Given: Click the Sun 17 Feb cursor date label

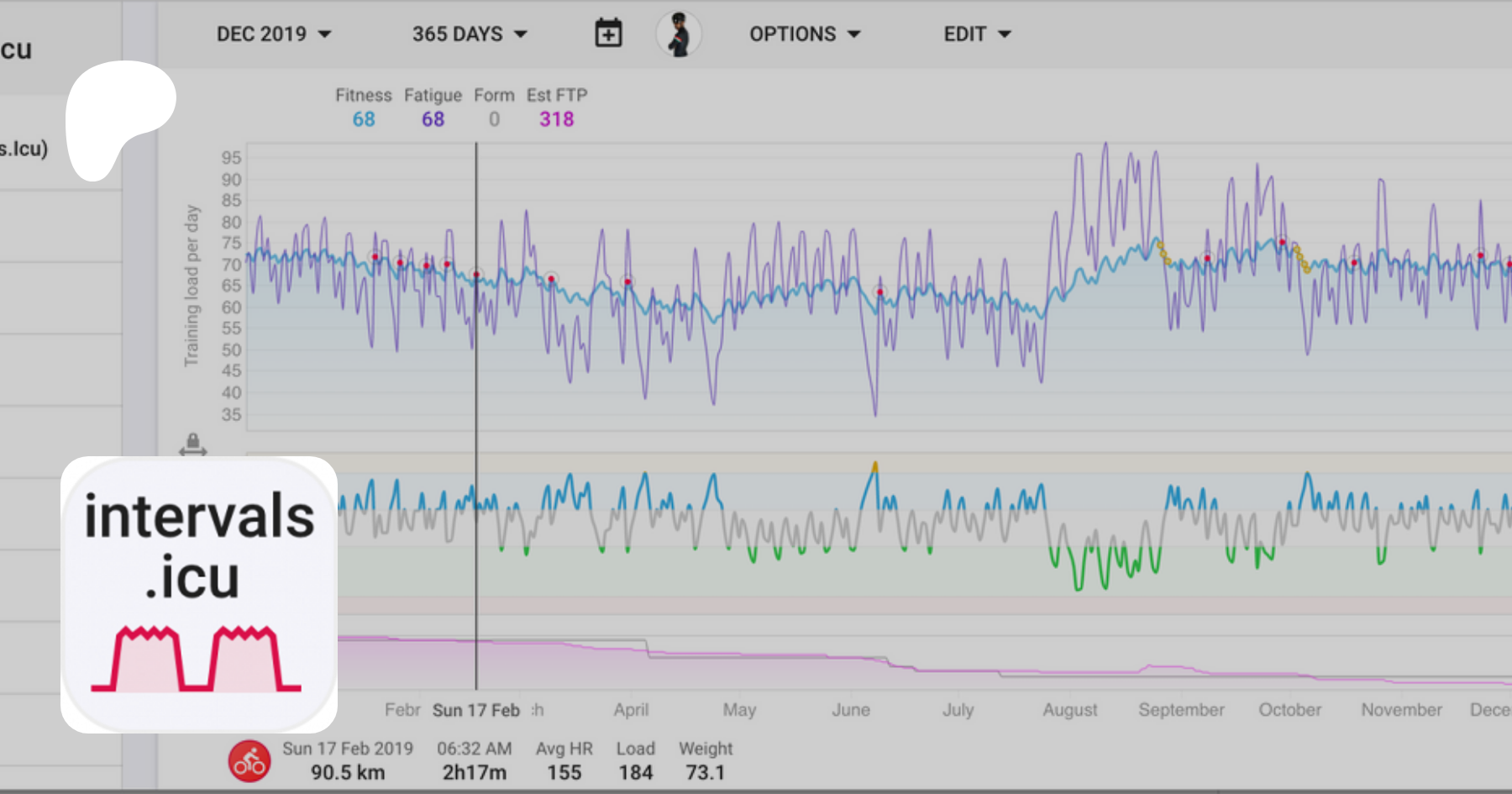Looking at the screenshot, I should [x=476, y=710].
